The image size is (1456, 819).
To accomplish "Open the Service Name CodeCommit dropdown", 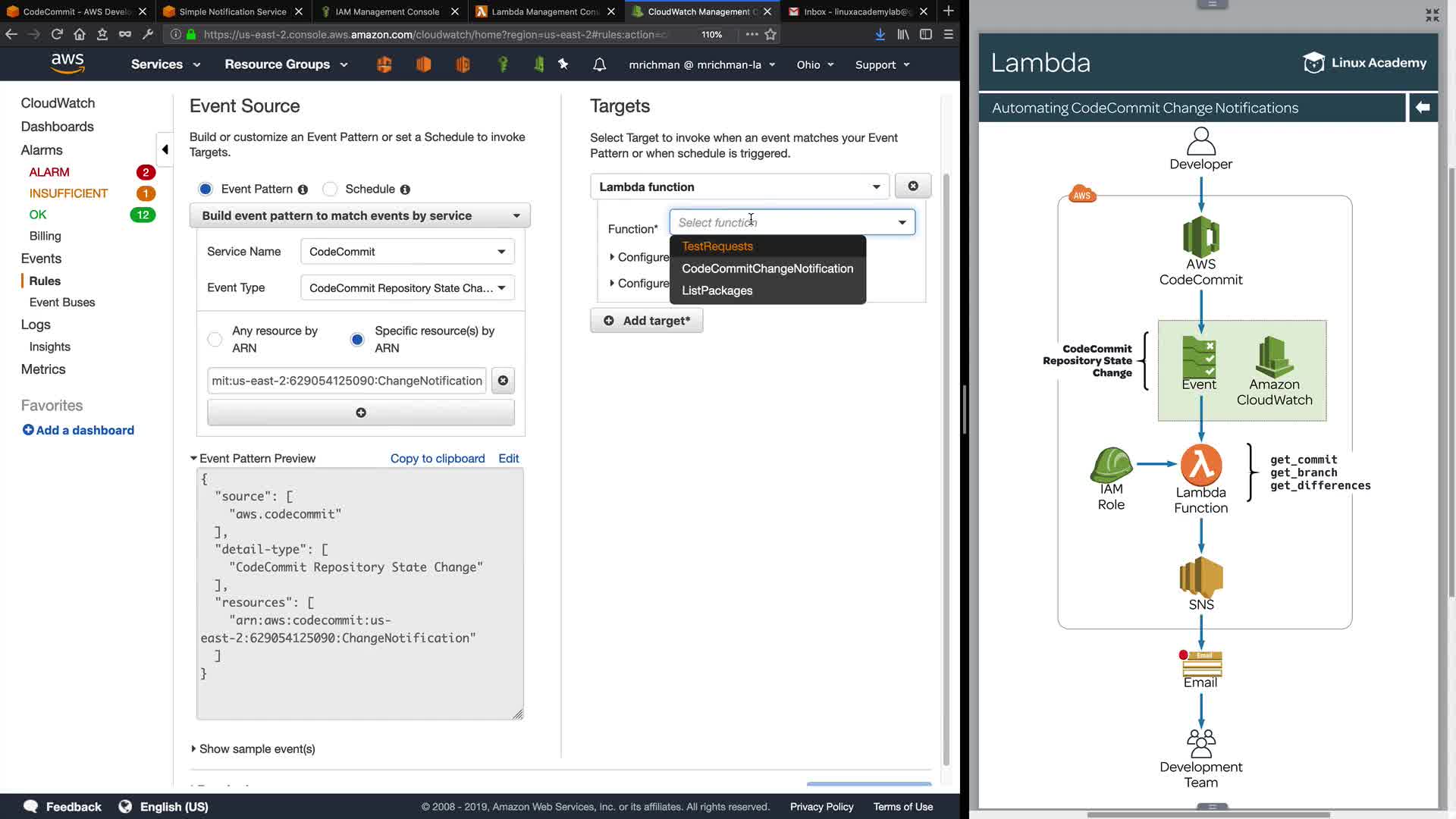I will (407, 252).
